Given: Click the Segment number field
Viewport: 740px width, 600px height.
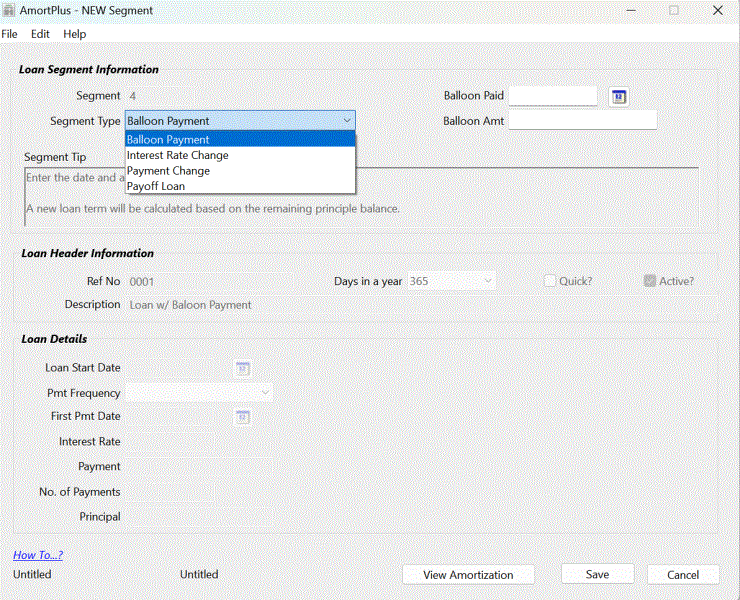Looking at the screenshot, I should pos(159,96).
